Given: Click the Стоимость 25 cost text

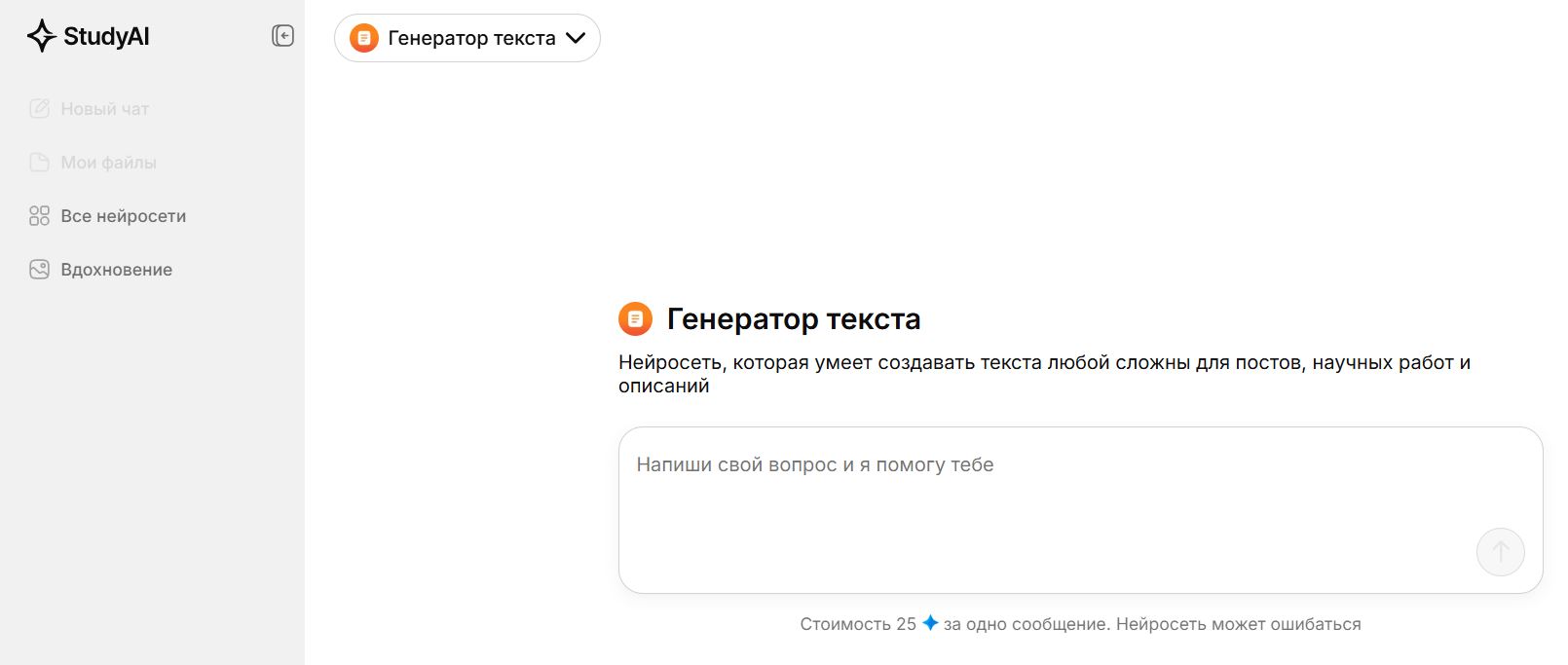Looking at the screenshot, I should (858, 624).
